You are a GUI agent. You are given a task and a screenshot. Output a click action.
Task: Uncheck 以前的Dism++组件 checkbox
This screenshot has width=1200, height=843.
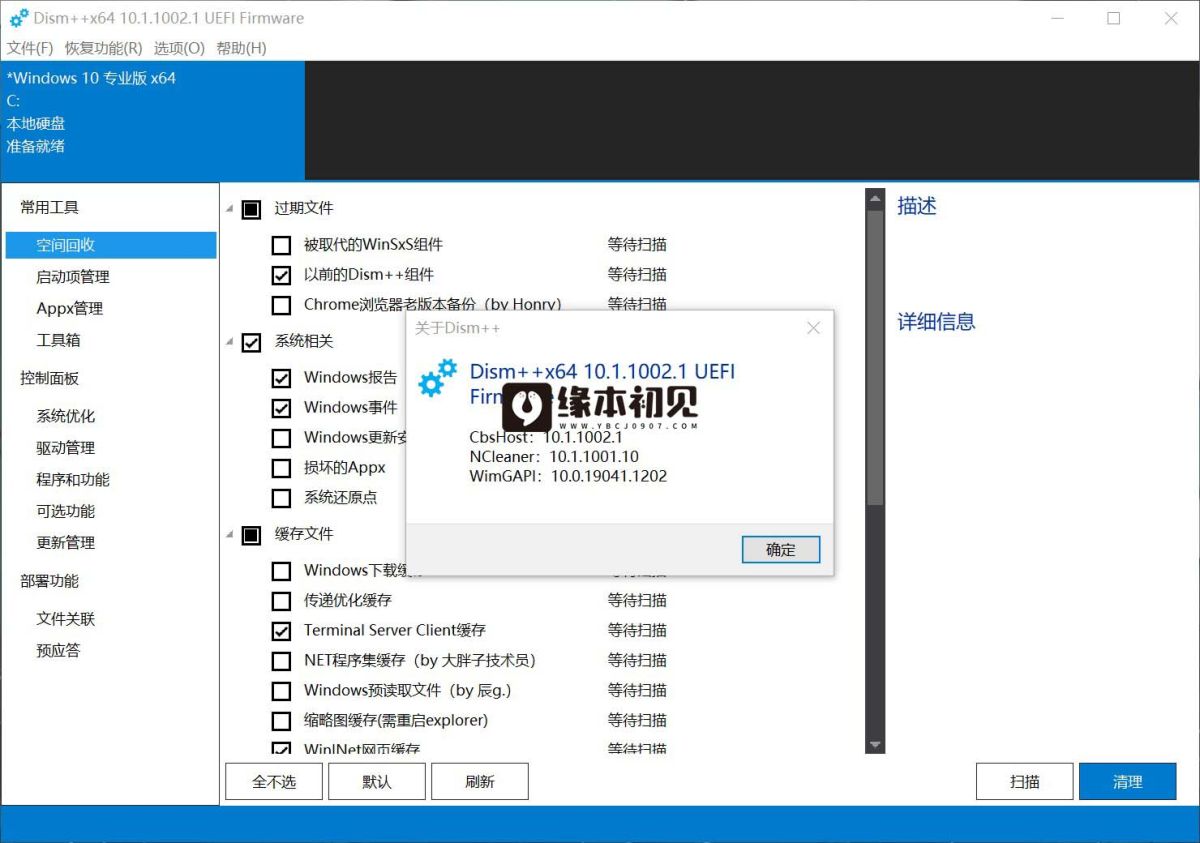point(282,275)
